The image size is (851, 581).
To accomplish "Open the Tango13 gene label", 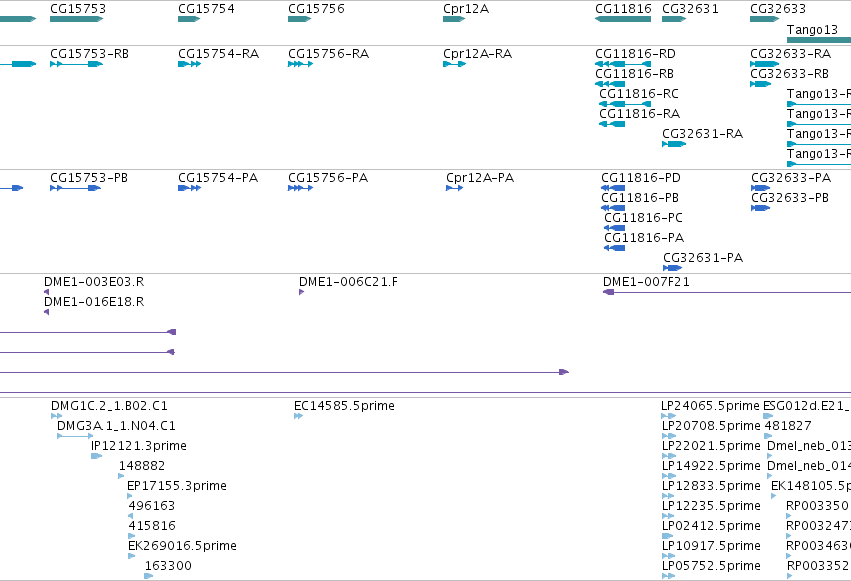I will 812,29.
